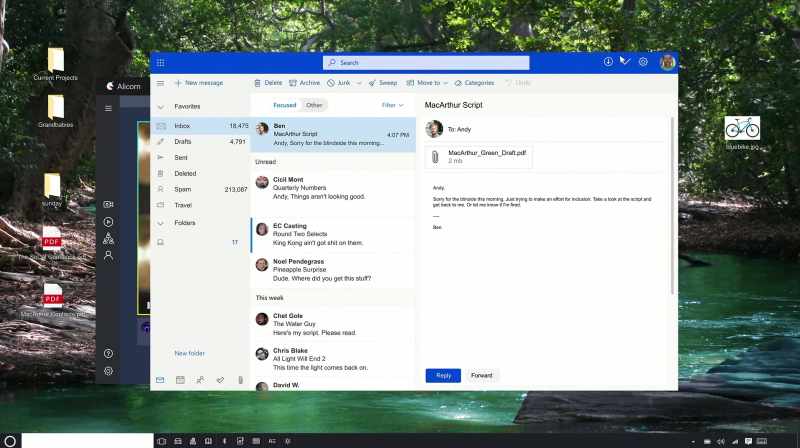Open Chet Gole's The Water Guy email
Viewport: 800px width, 448px height.
[x=333, y=325]
